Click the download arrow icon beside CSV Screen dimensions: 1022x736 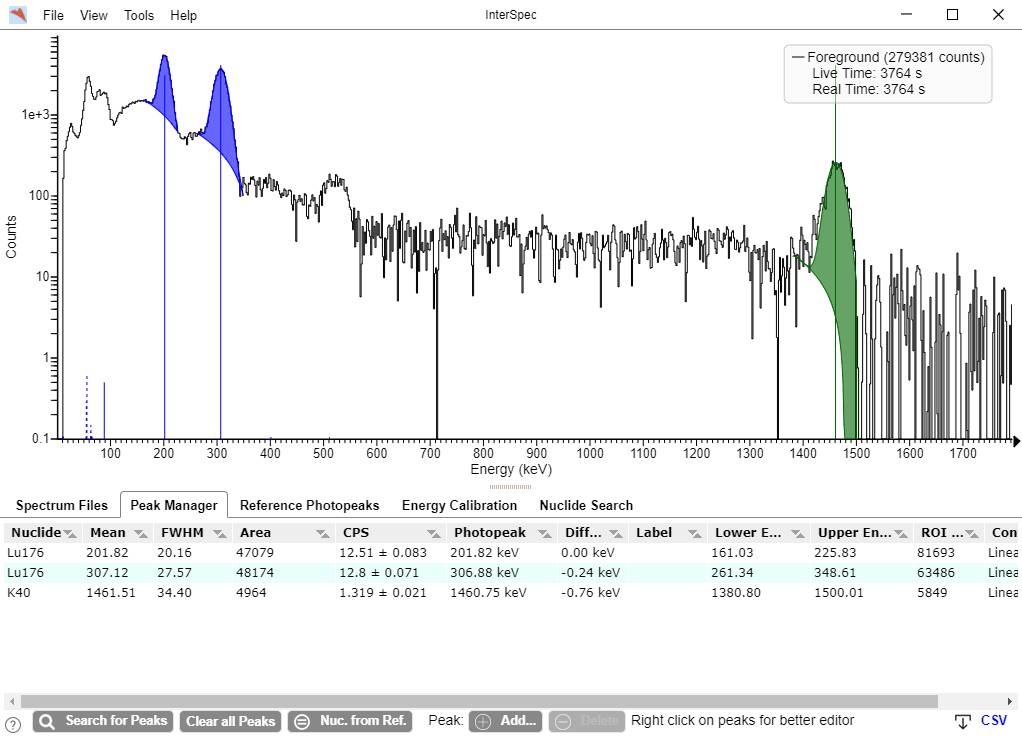(x=962, y=722)
